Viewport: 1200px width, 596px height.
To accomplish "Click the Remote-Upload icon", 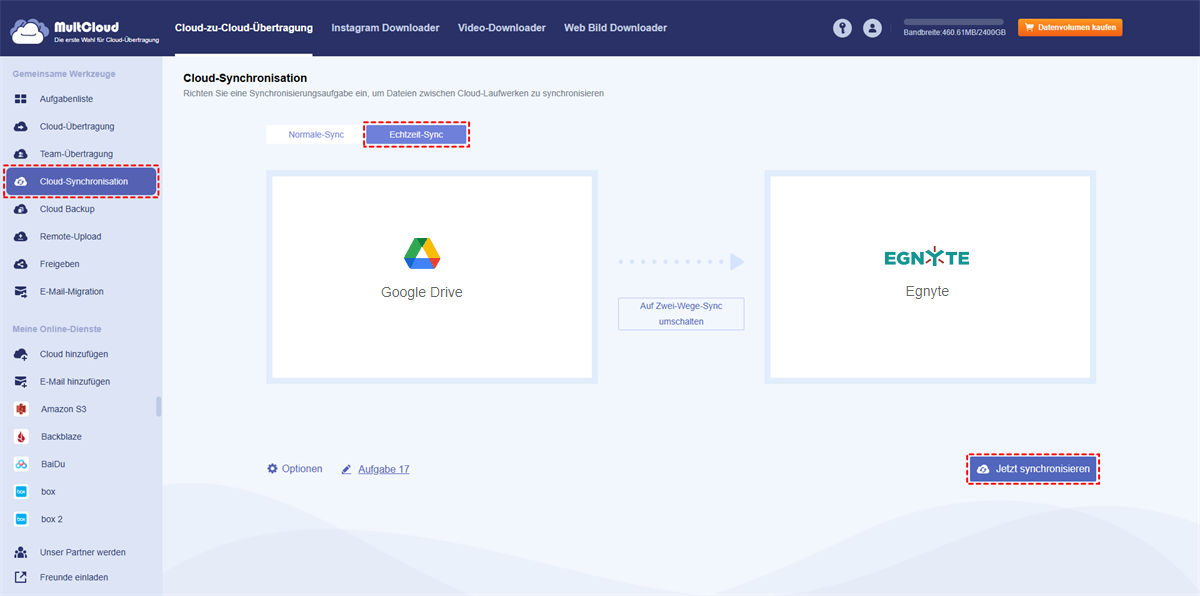I will pos(21,237).
